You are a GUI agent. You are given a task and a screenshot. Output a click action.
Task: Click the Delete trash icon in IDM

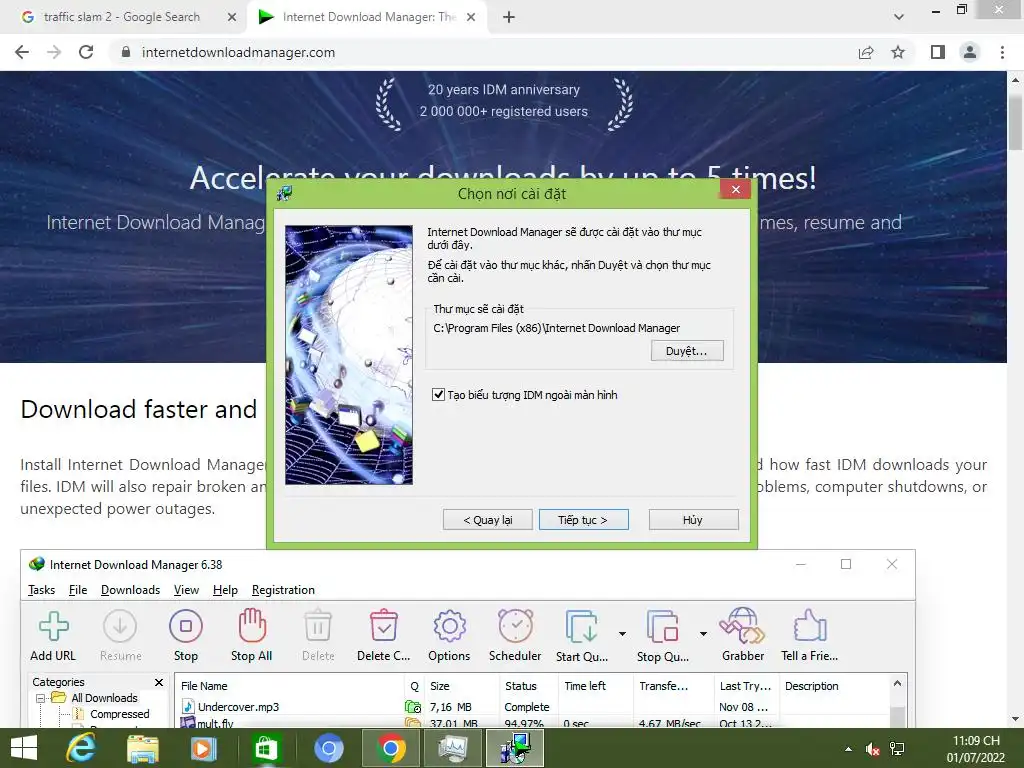point(318,626)
